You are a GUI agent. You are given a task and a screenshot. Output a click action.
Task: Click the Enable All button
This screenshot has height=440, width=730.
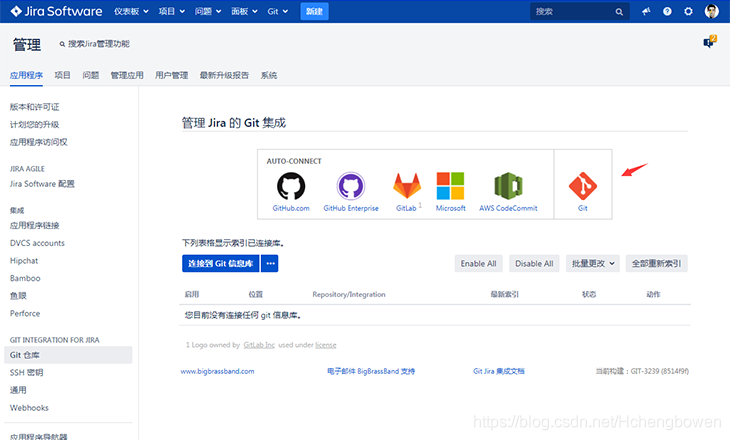pos(478,264)
